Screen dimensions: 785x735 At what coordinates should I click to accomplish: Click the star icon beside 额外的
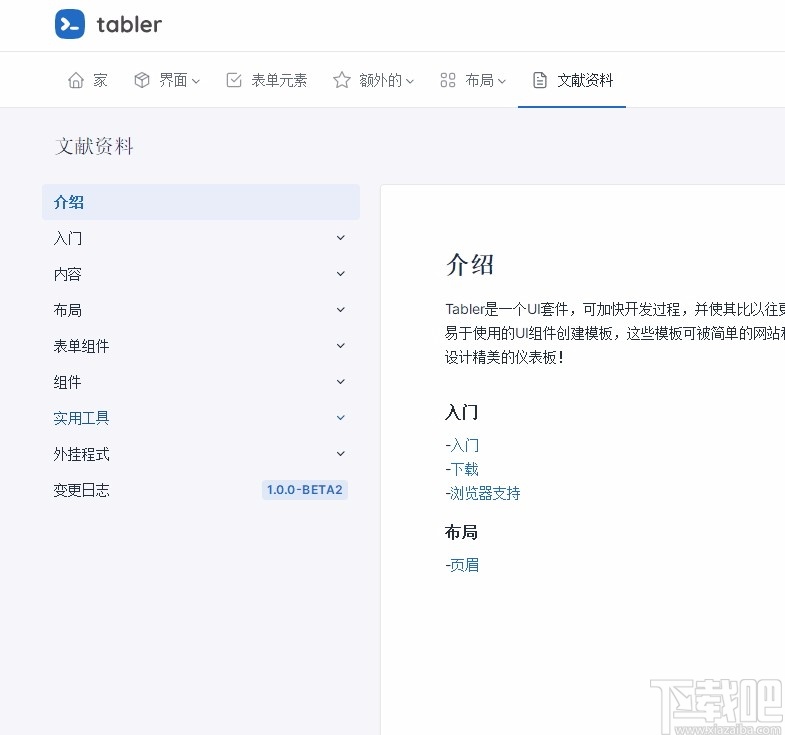tap(341, 80)
